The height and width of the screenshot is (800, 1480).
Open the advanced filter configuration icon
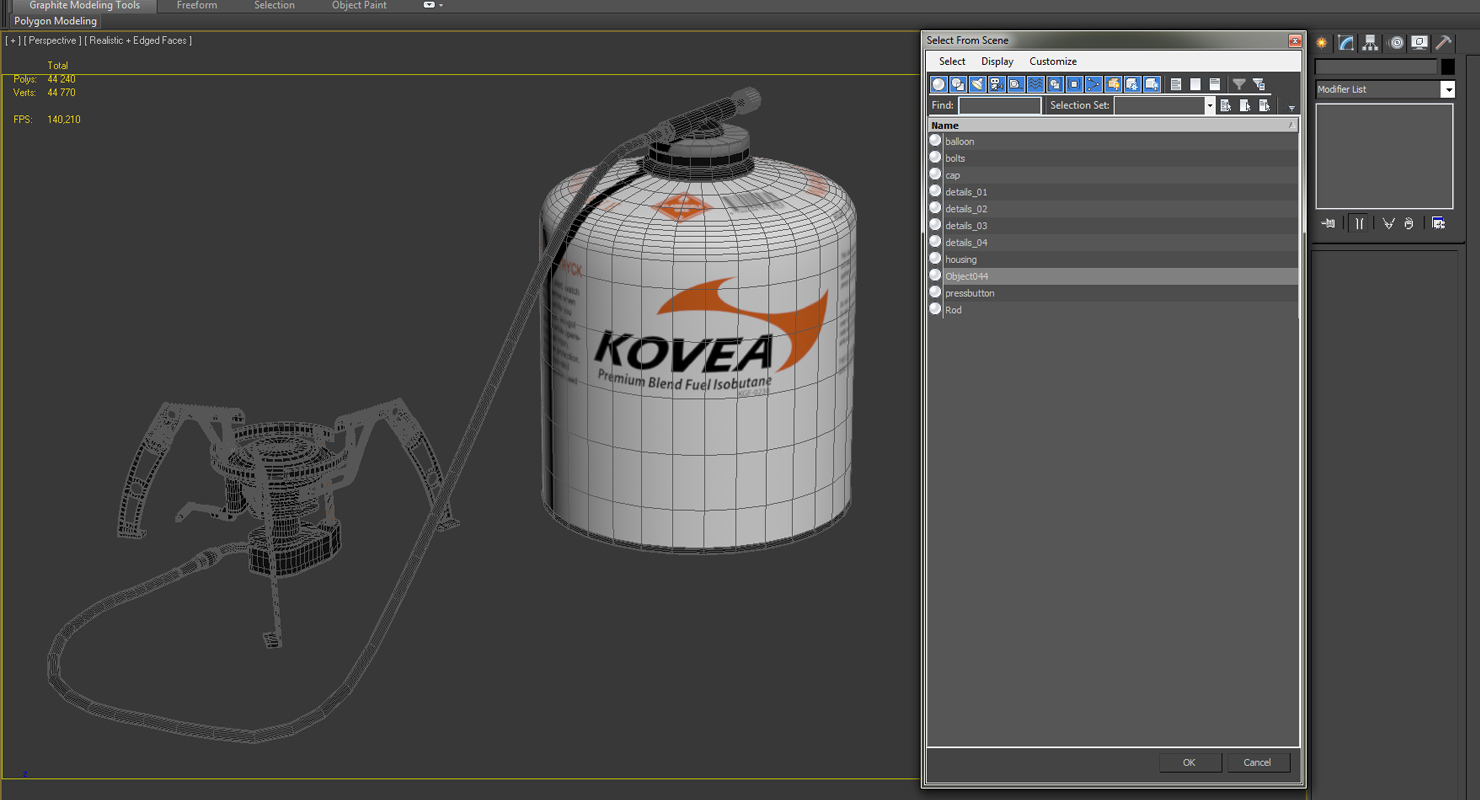click(x=1259, y=84)
